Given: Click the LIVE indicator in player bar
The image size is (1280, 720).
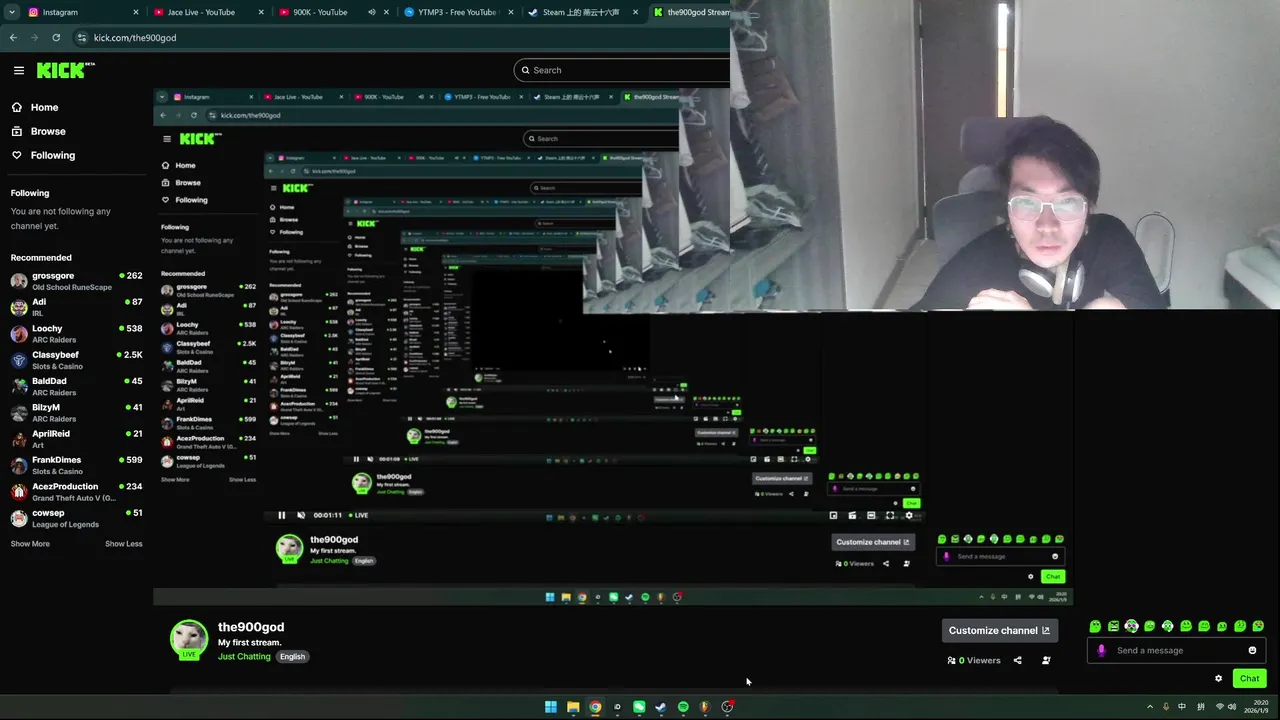Looking at the screenshot, I should tap(359, 515).
